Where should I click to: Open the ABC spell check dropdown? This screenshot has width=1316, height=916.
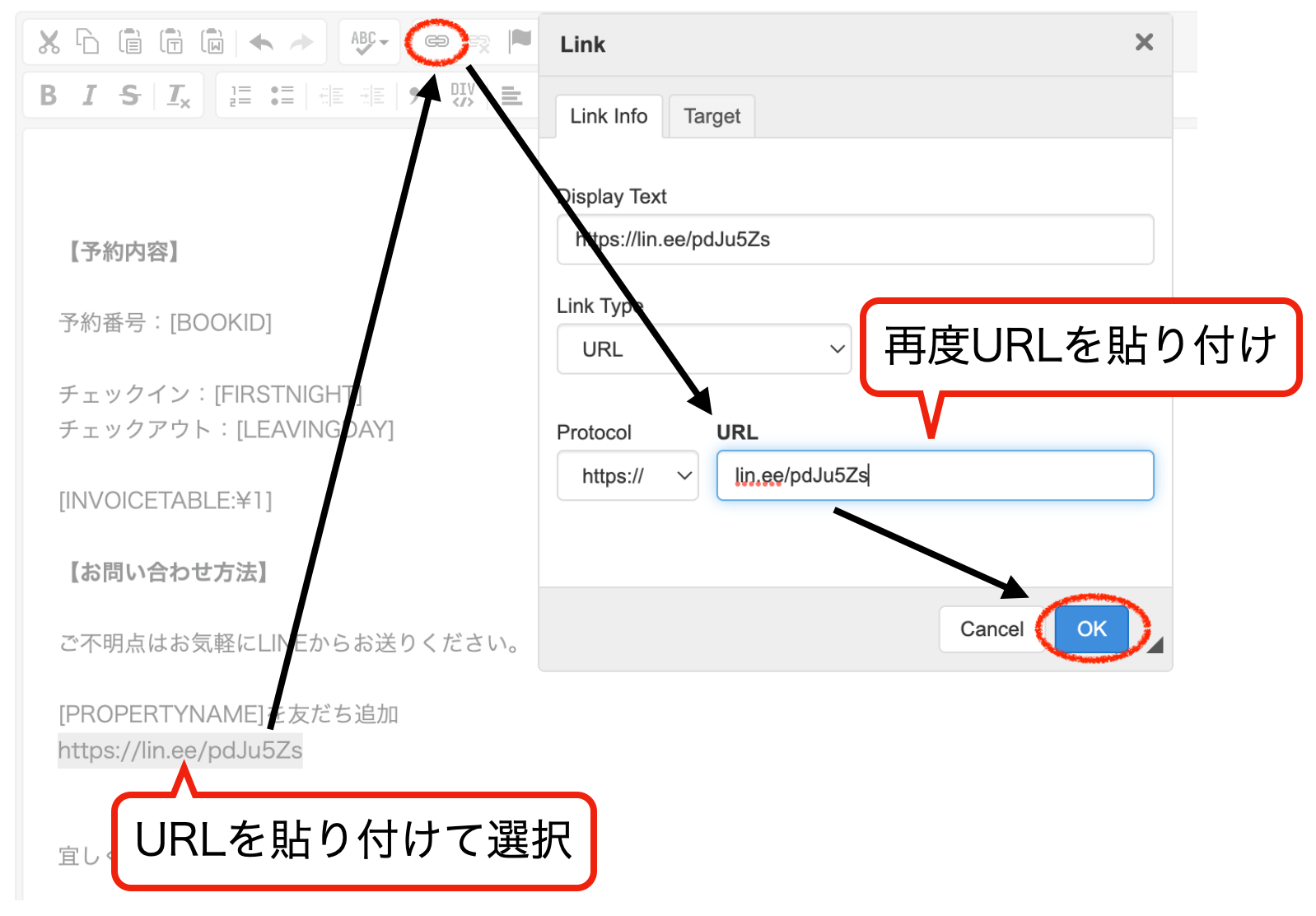coord(369,41)
